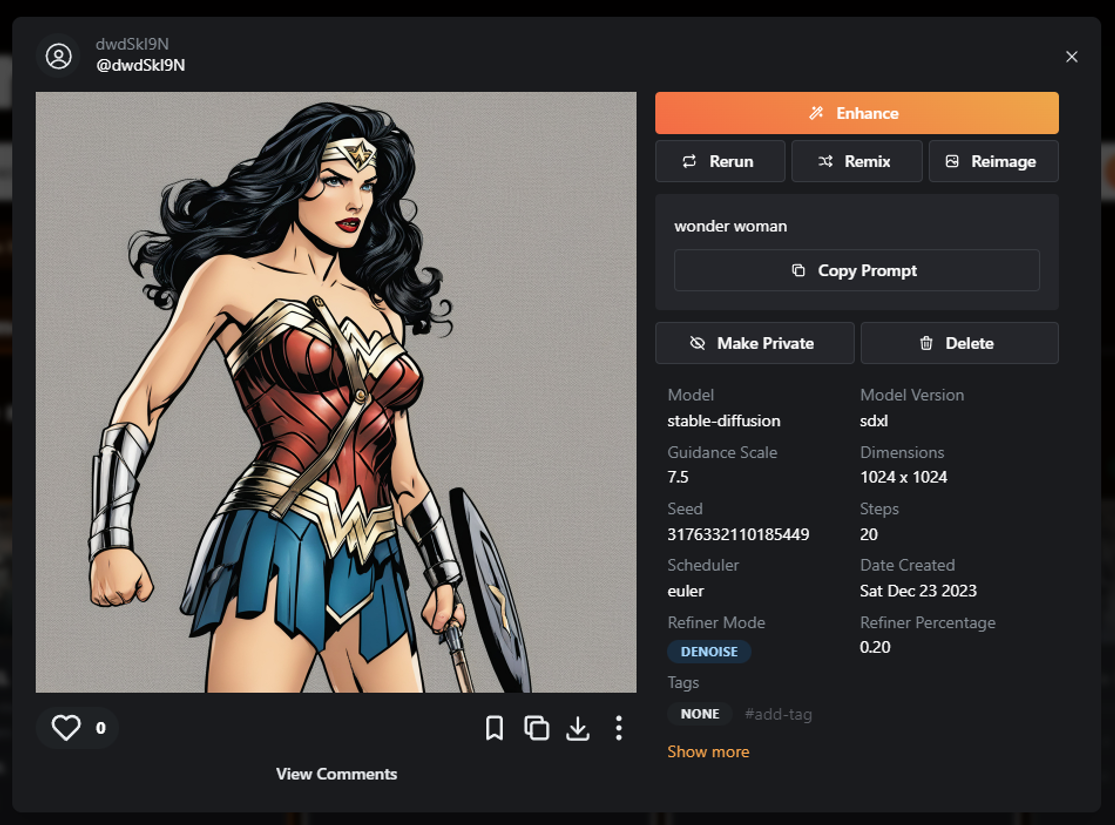Image resolution: width=1115 pixels, height=825 pixels.
Task: Open Remix for this image
Action: [856, 161]
